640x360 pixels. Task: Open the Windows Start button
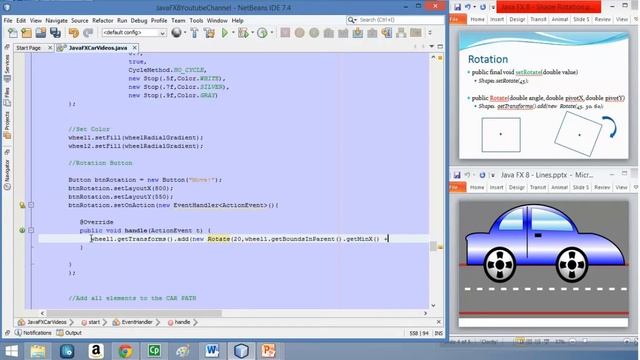click(x=11, y=351)
